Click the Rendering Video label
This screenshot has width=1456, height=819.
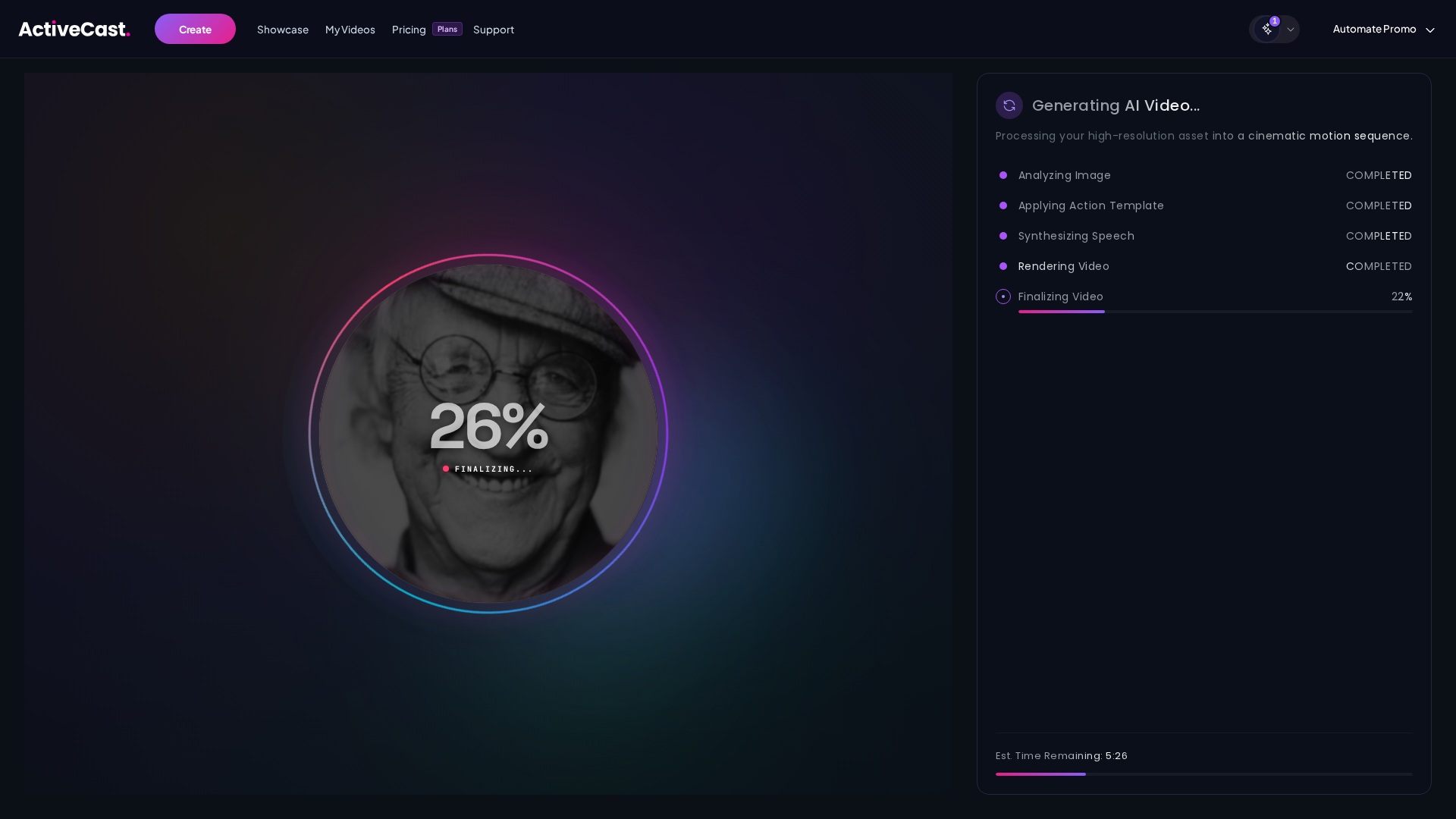coord(1064,266)
